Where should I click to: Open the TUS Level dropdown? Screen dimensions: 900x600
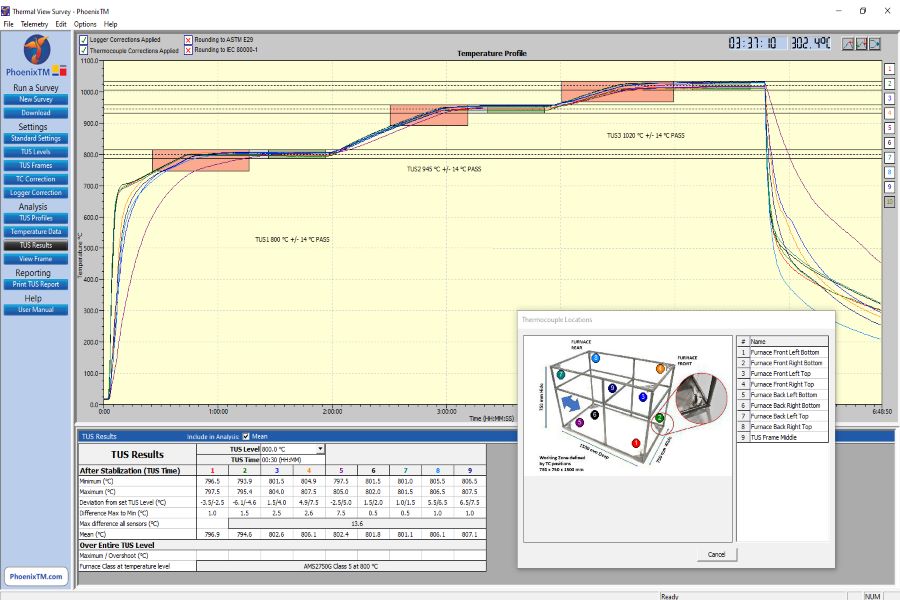(320, 449)
